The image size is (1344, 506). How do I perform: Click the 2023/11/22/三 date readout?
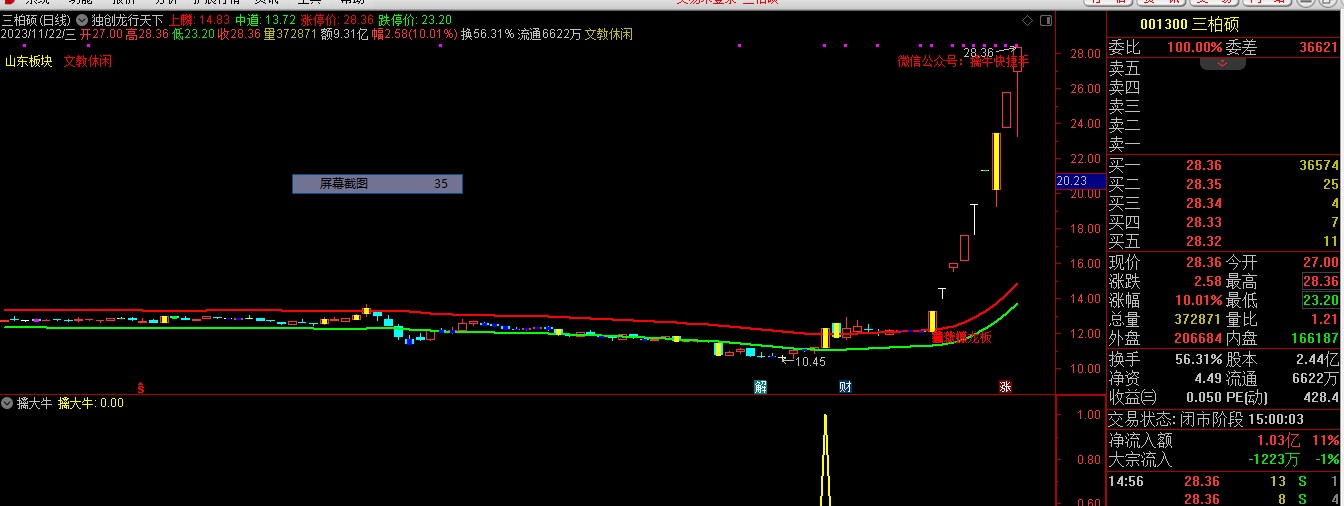(x=39, y=34)
